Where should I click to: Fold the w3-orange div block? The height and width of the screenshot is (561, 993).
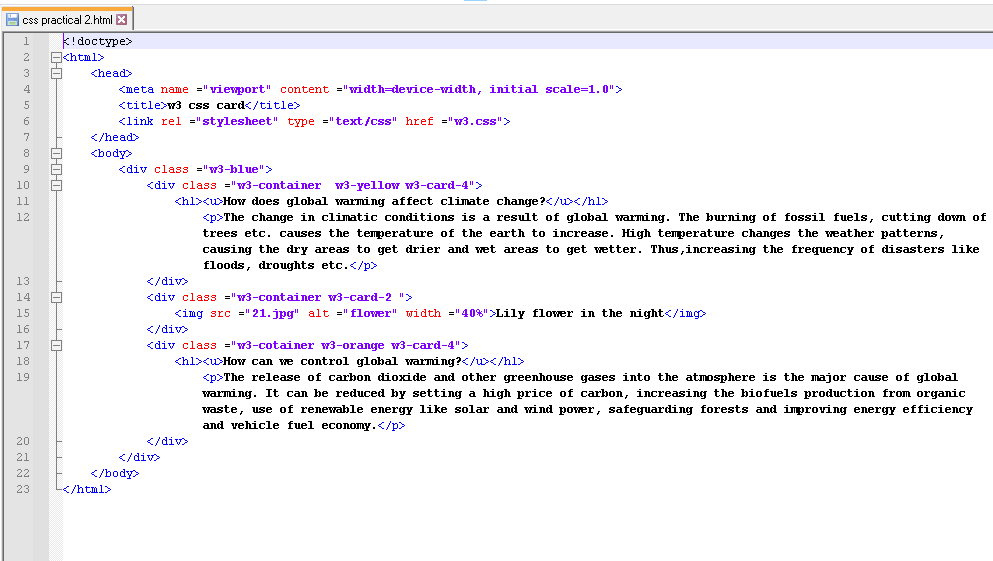tap(56, 345)
